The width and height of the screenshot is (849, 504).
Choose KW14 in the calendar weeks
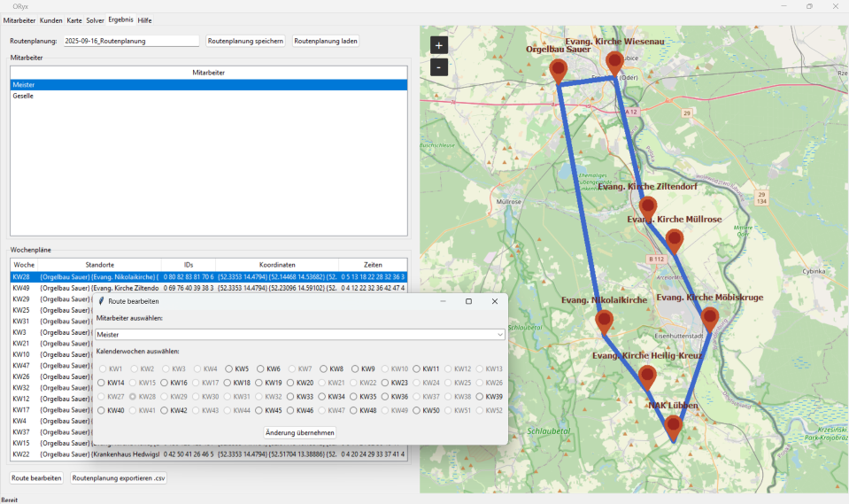click(x=102, y=383)
